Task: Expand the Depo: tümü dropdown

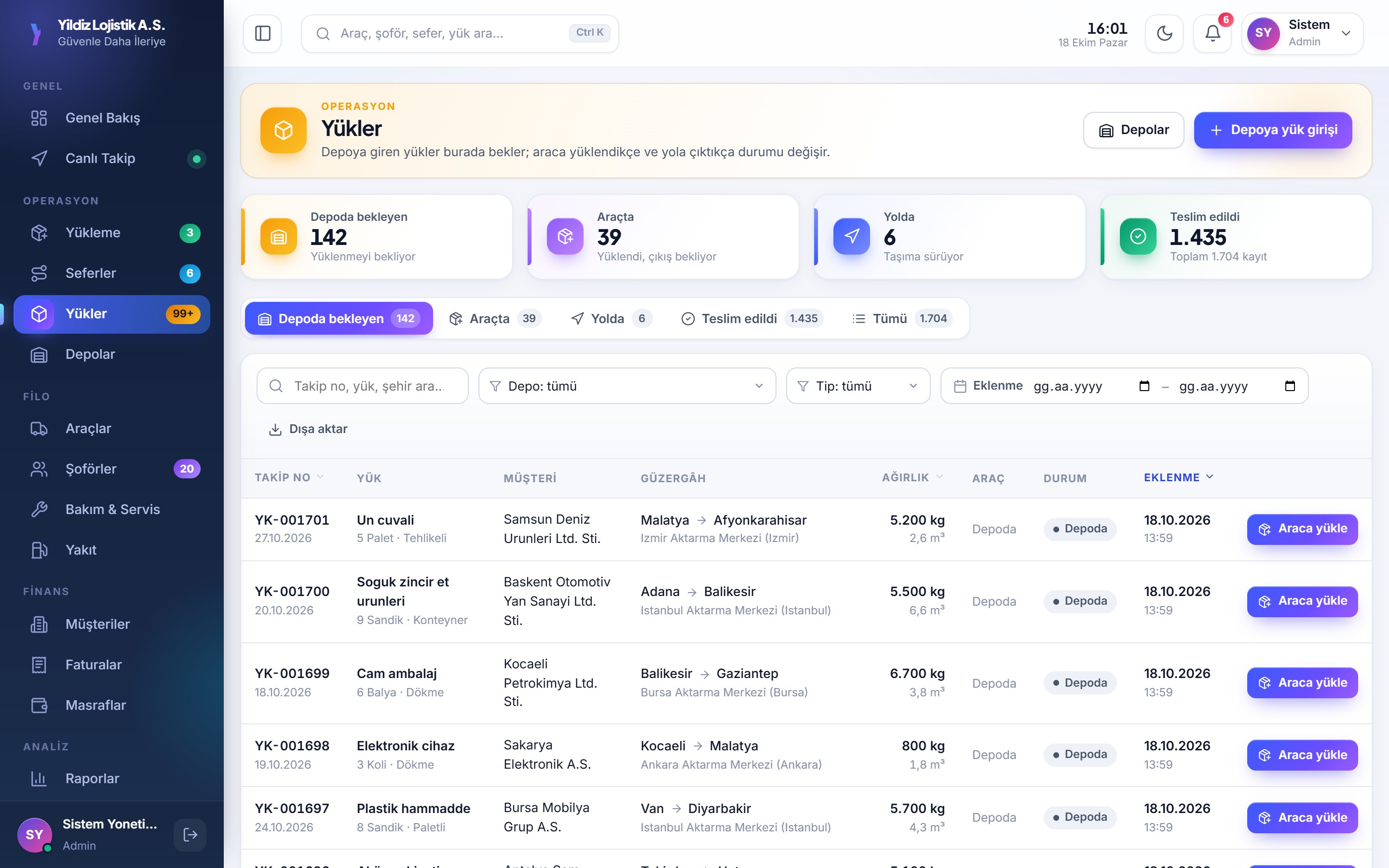Action: click(x=627, y=386)
